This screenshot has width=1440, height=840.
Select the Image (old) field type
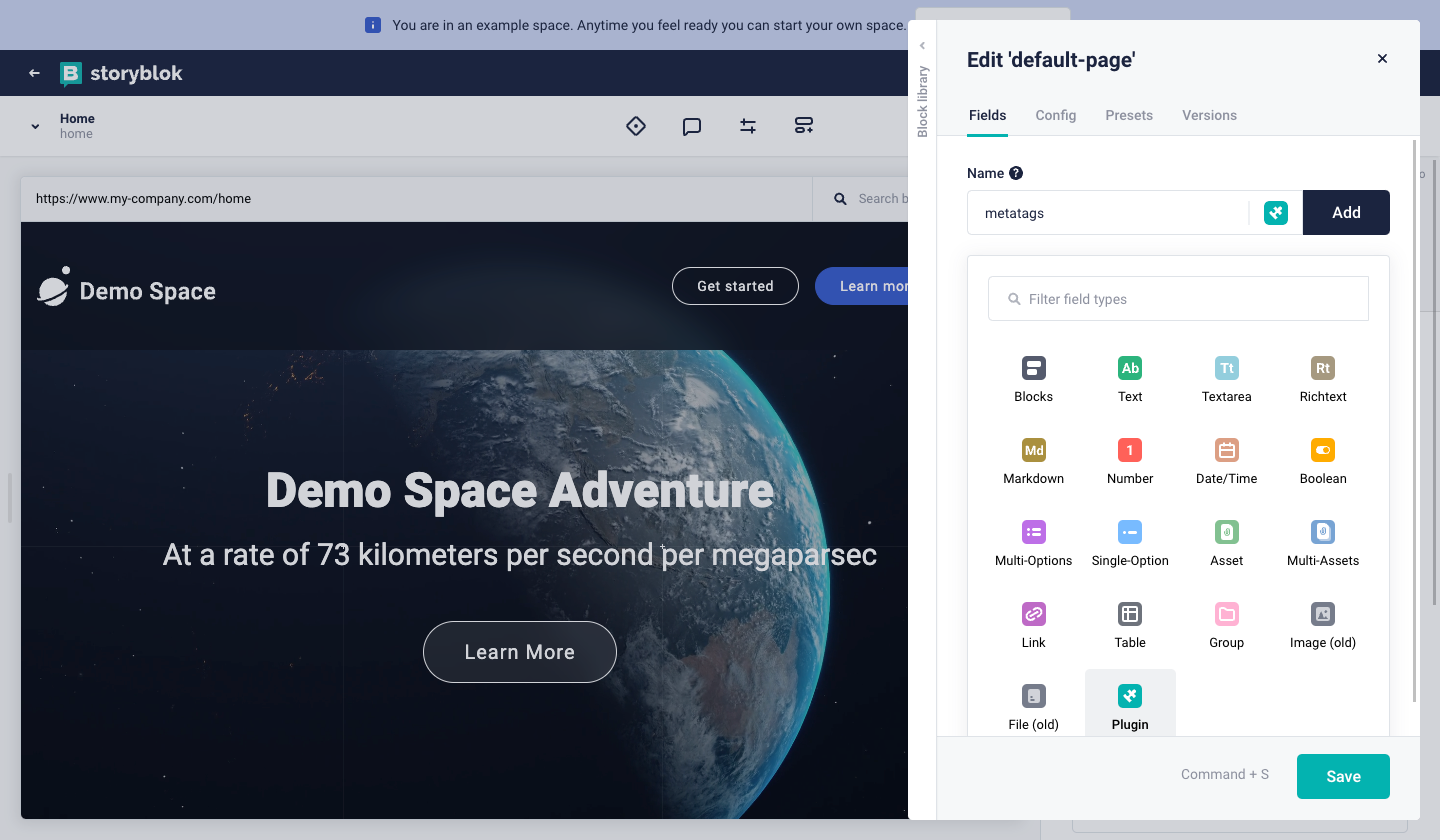1323,626
